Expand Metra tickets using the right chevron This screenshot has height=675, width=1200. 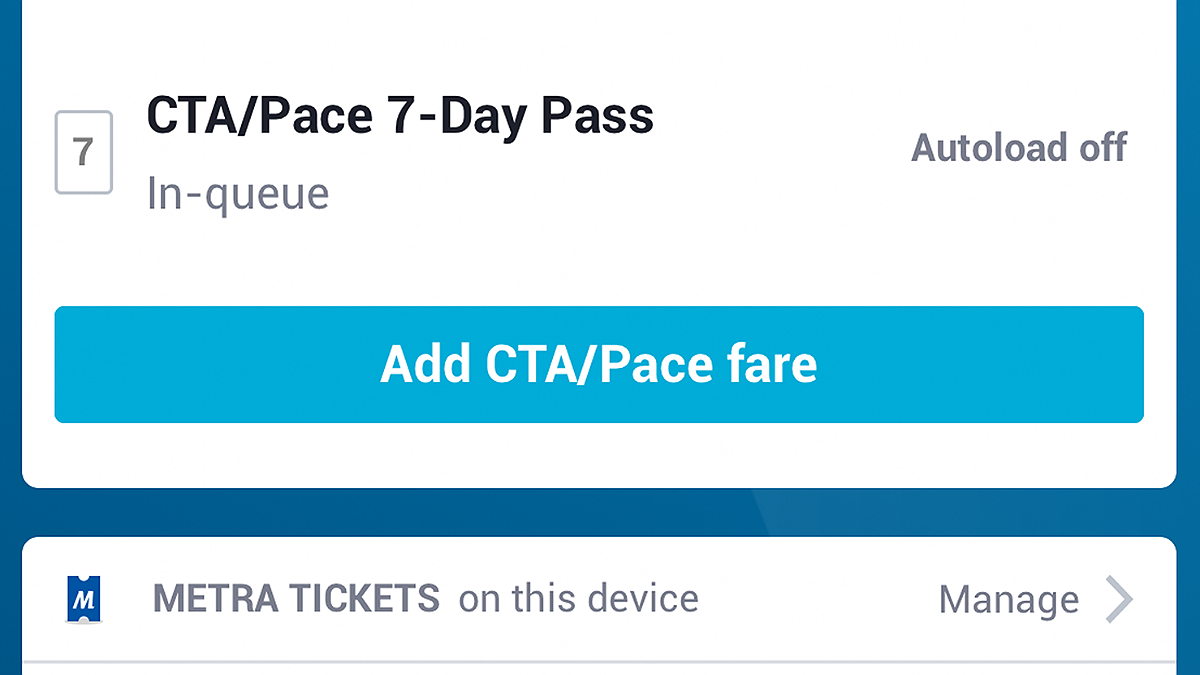click(x=1119, y=600)
